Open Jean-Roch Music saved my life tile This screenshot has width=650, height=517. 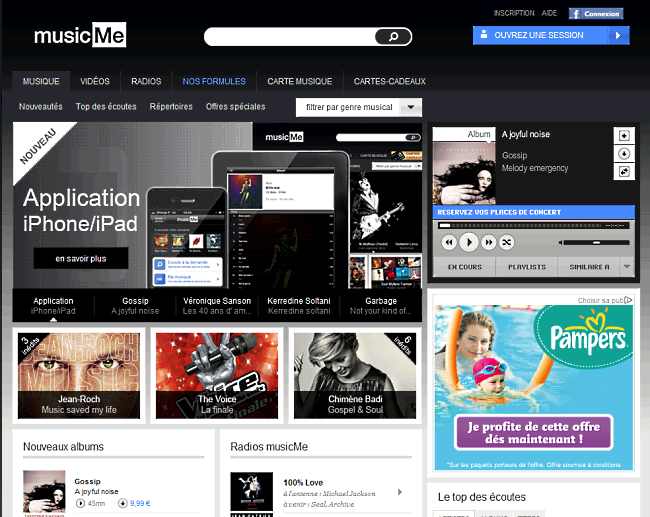[79, 376]
